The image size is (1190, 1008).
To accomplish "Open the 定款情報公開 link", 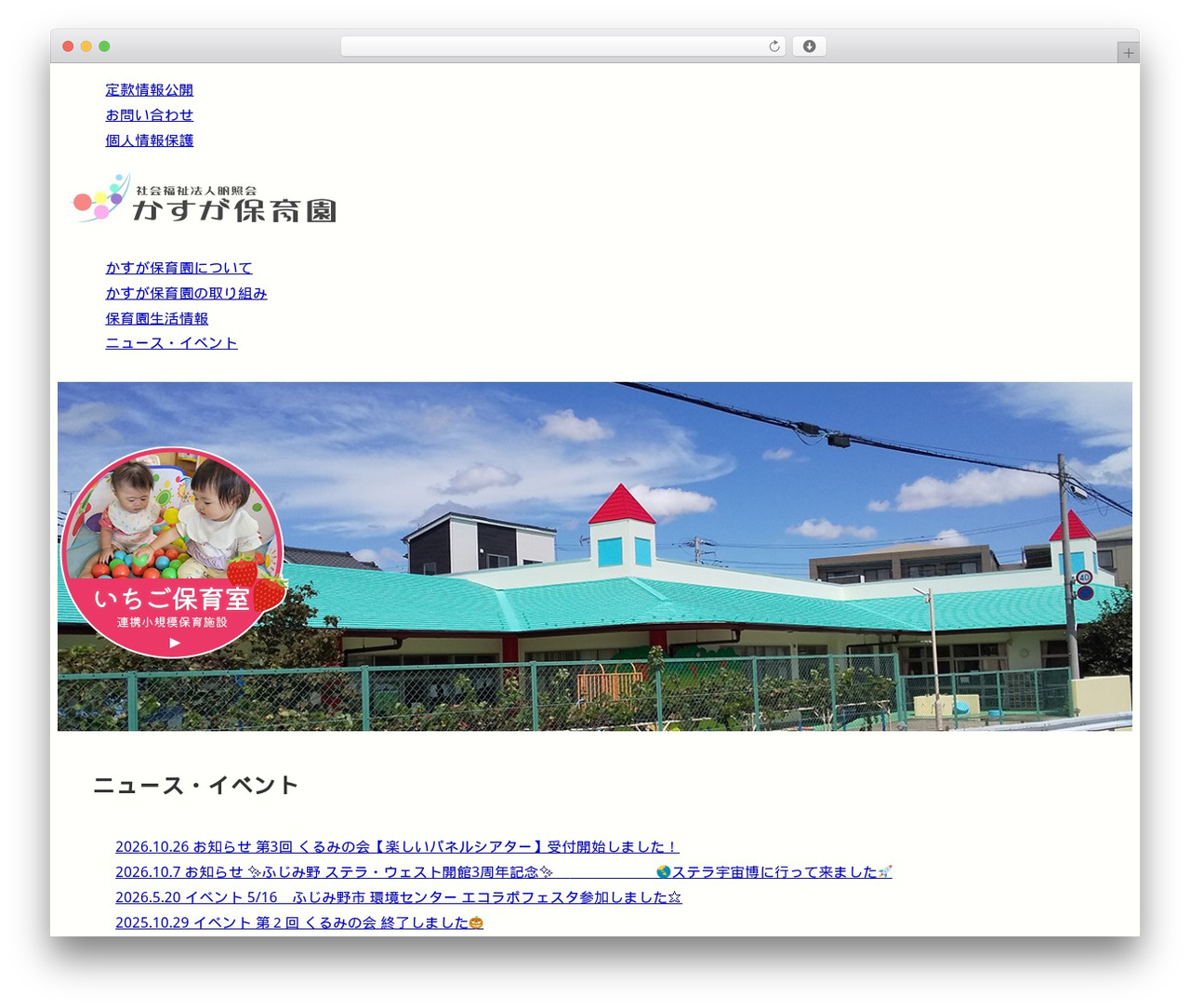I will 150,90.
